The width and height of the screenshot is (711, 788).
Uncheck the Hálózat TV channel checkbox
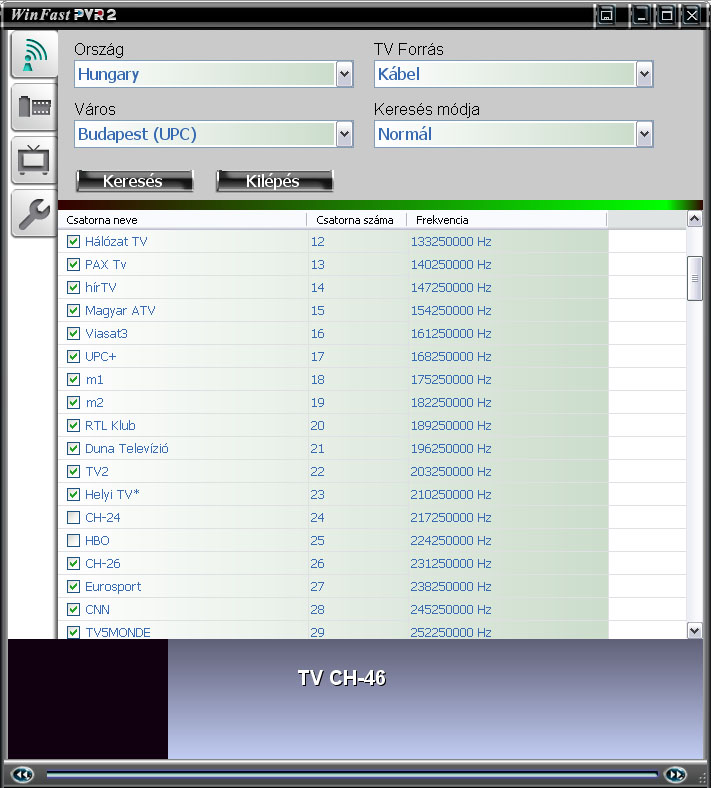[x=73, y=242]
